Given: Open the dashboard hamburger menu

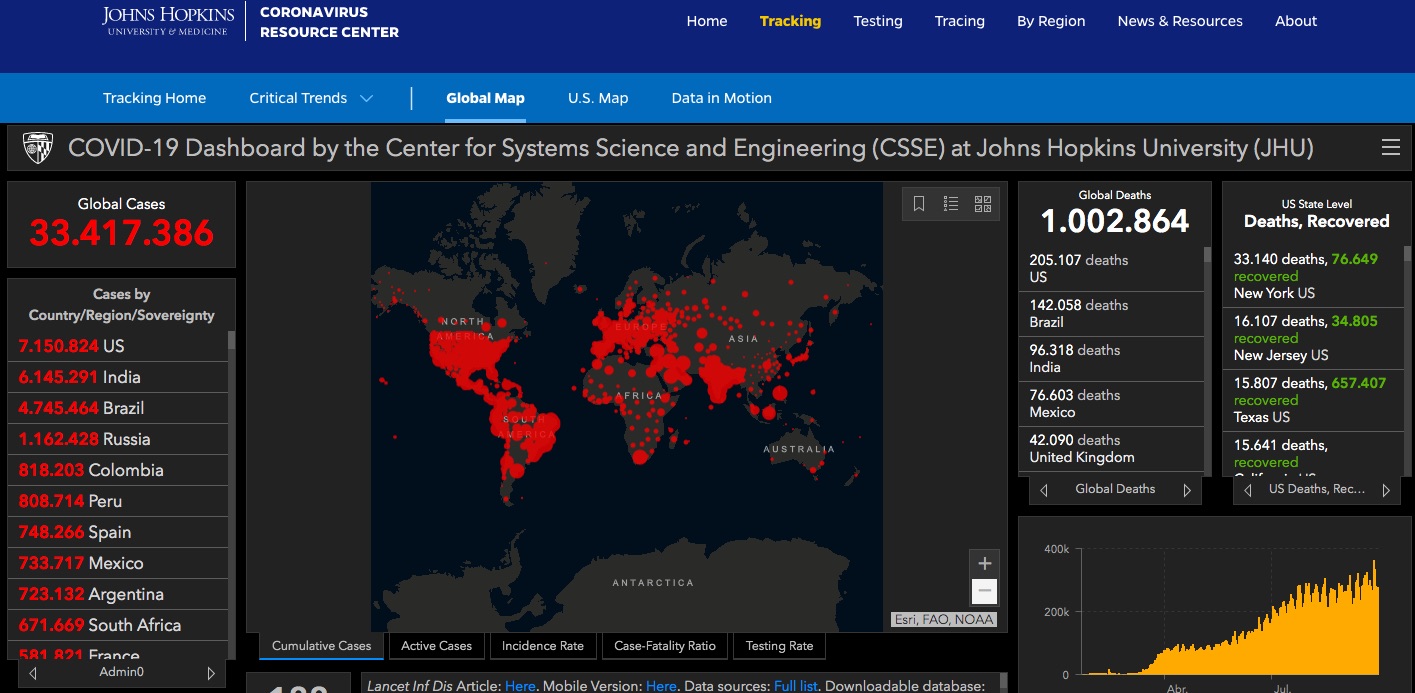Looking at the screenshot, I should coord(1390,148).
